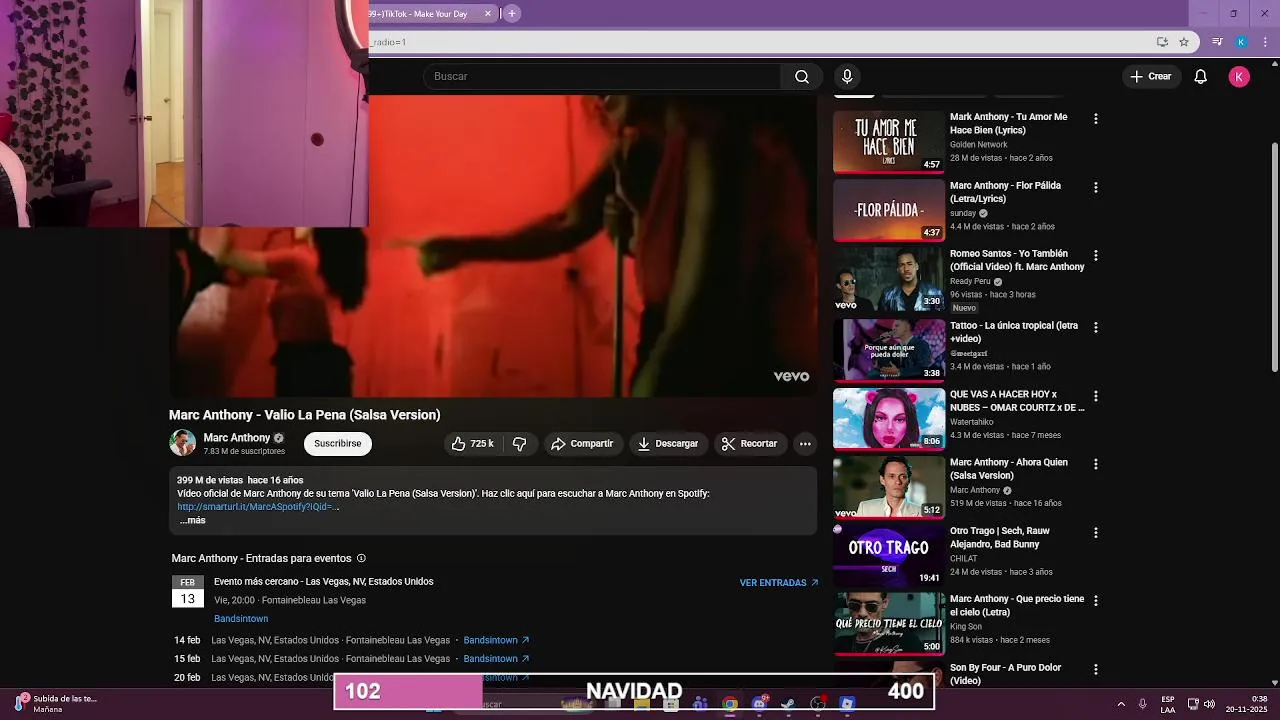Subscribe with the Suscribirse button
The width and height of the screenshot is (1280, 720).
click(x=338, y=444)
